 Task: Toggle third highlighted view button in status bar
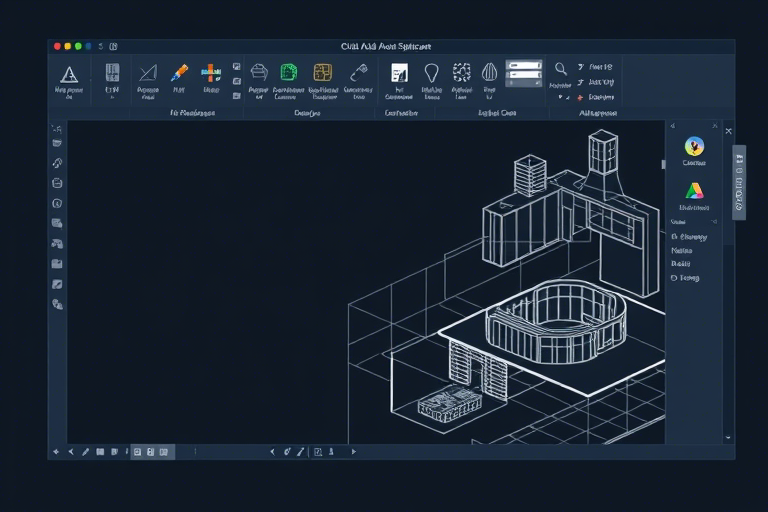(x=164, y=452)
